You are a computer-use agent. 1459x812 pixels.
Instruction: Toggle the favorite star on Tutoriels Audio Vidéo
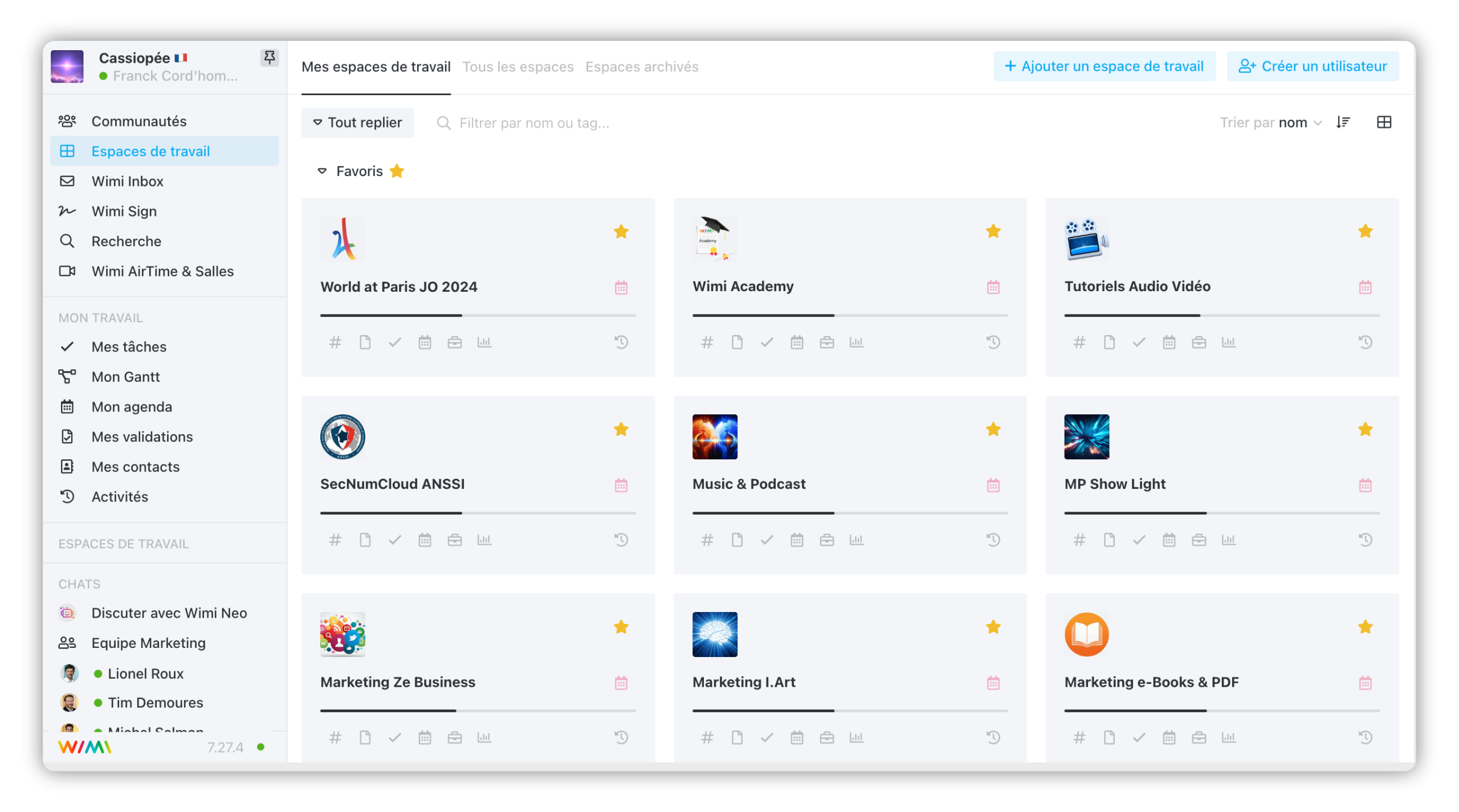(1365, 231)
